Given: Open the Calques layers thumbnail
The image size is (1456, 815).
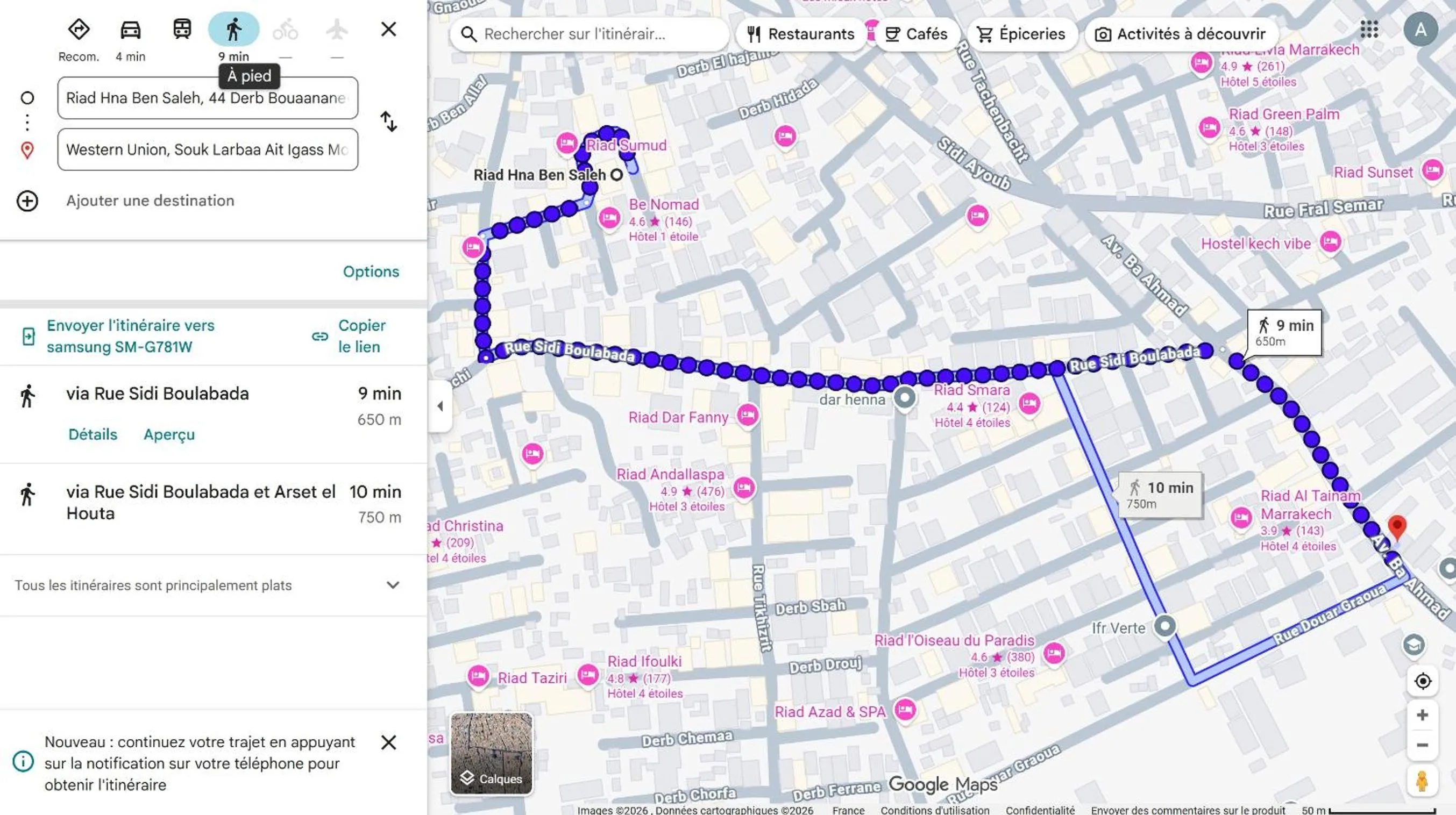Looking at the screenshot, I should click(491, 753).
